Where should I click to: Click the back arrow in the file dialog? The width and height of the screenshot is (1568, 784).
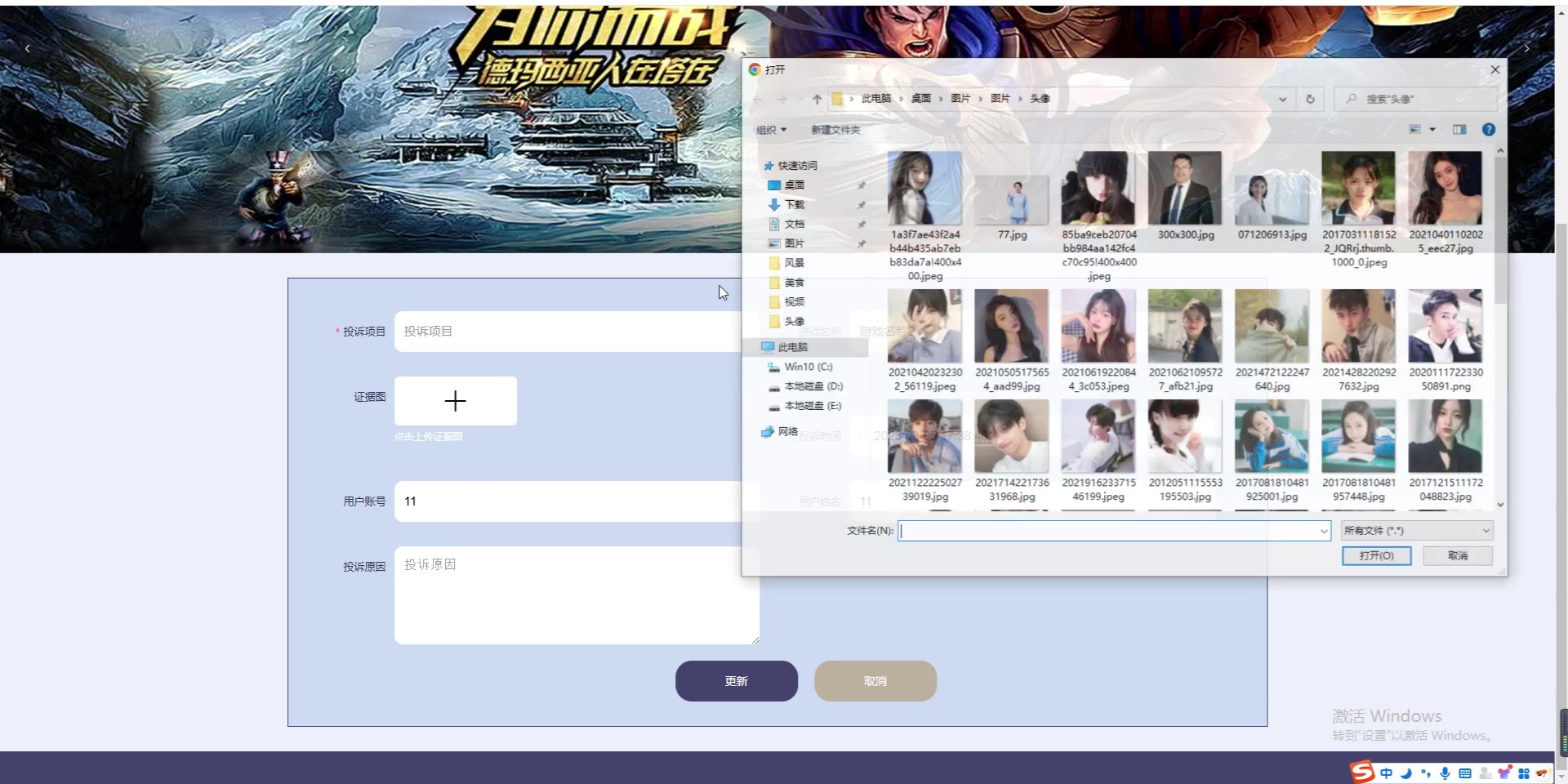[757, 99]
